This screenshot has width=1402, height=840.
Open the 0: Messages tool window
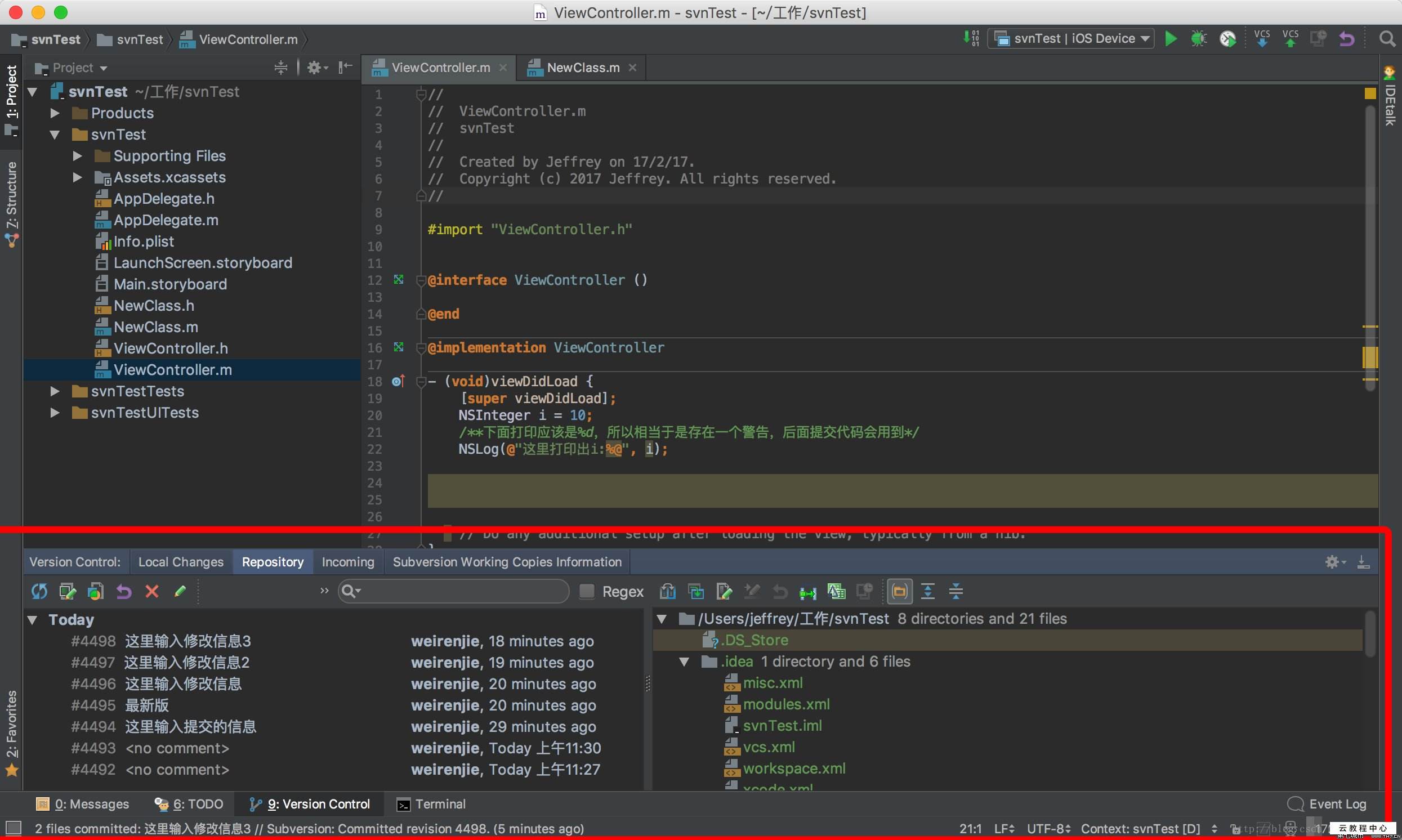[83, 805]
